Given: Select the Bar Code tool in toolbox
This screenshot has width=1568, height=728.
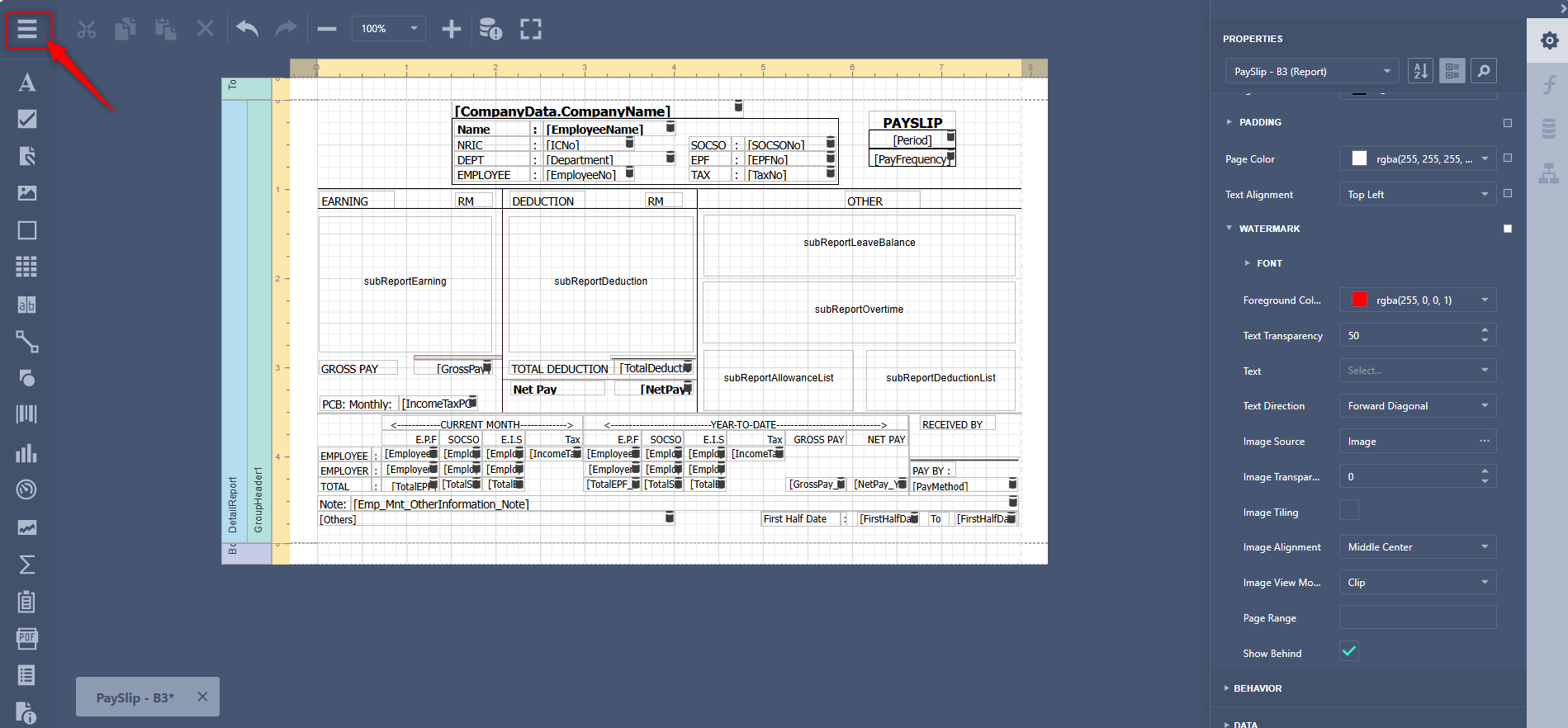Looking at the screenshot, I should 27,414.
